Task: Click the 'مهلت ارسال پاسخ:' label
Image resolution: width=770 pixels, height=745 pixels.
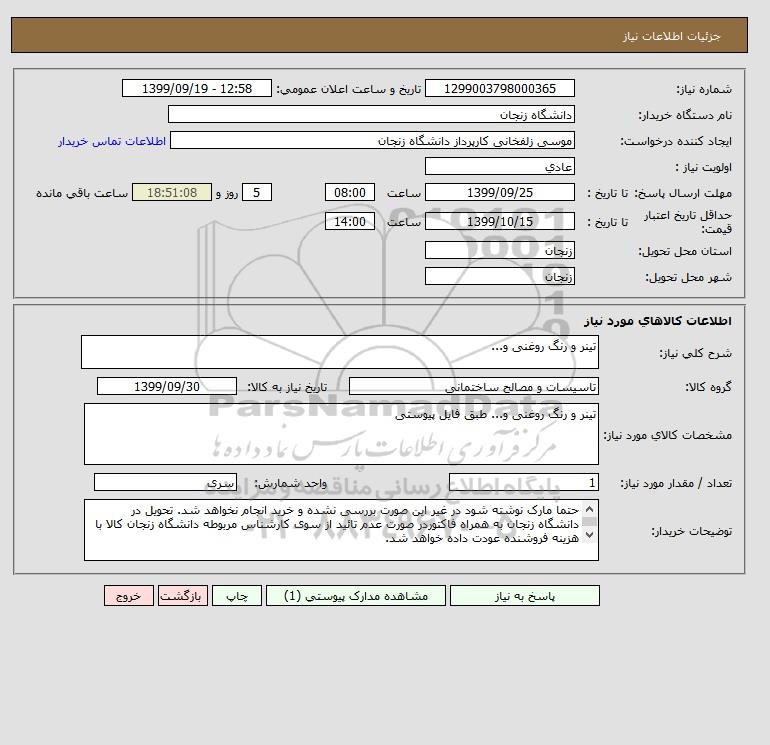Action: tap(684, 193)
